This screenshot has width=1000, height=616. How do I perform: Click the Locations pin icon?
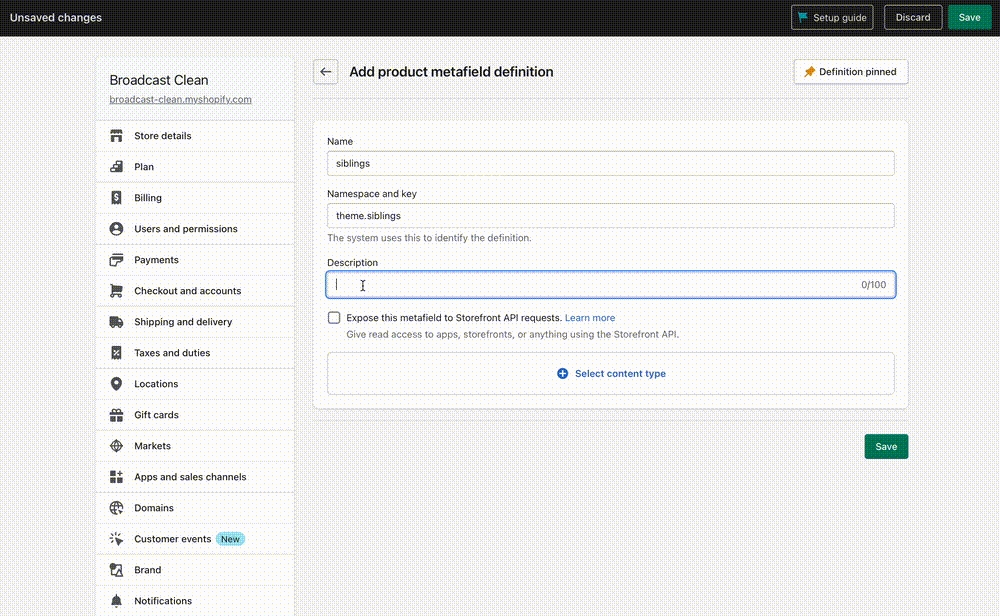[x=116, y=384]
